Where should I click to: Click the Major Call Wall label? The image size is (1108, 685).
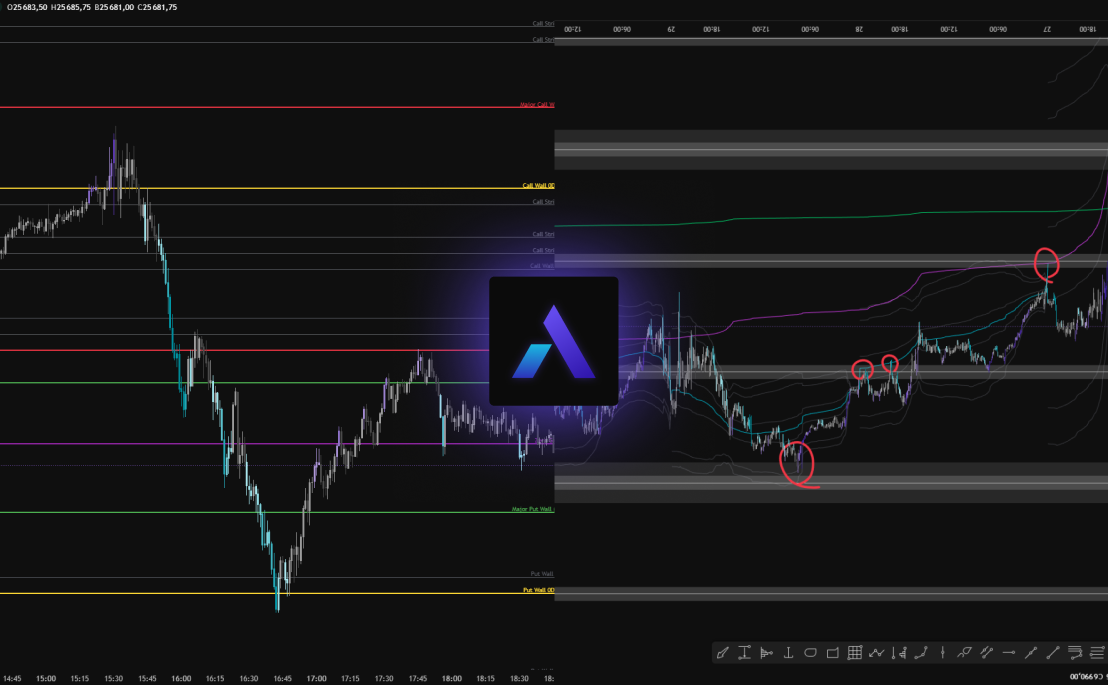pyautogui.click(x=537, y=105)
